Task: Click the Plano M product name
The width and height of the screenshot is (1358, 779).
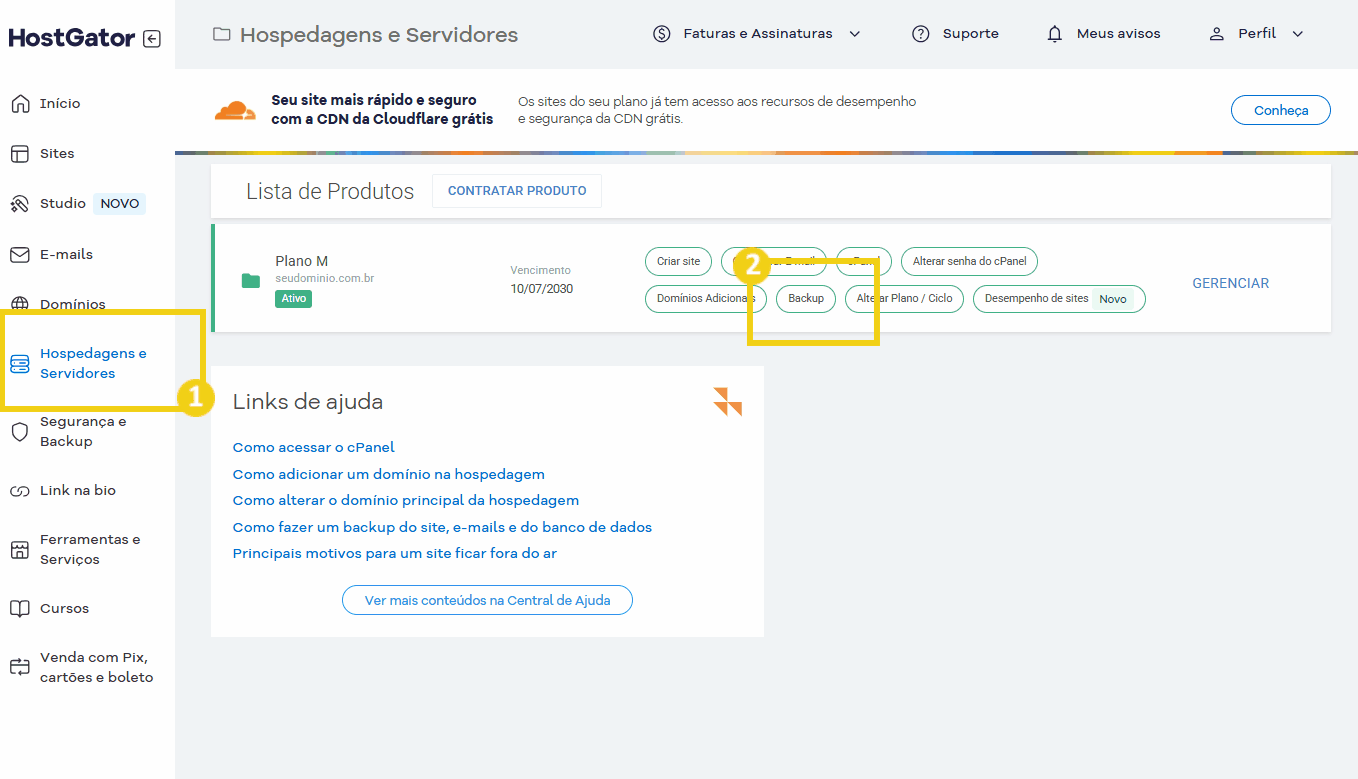Action: 302,262
